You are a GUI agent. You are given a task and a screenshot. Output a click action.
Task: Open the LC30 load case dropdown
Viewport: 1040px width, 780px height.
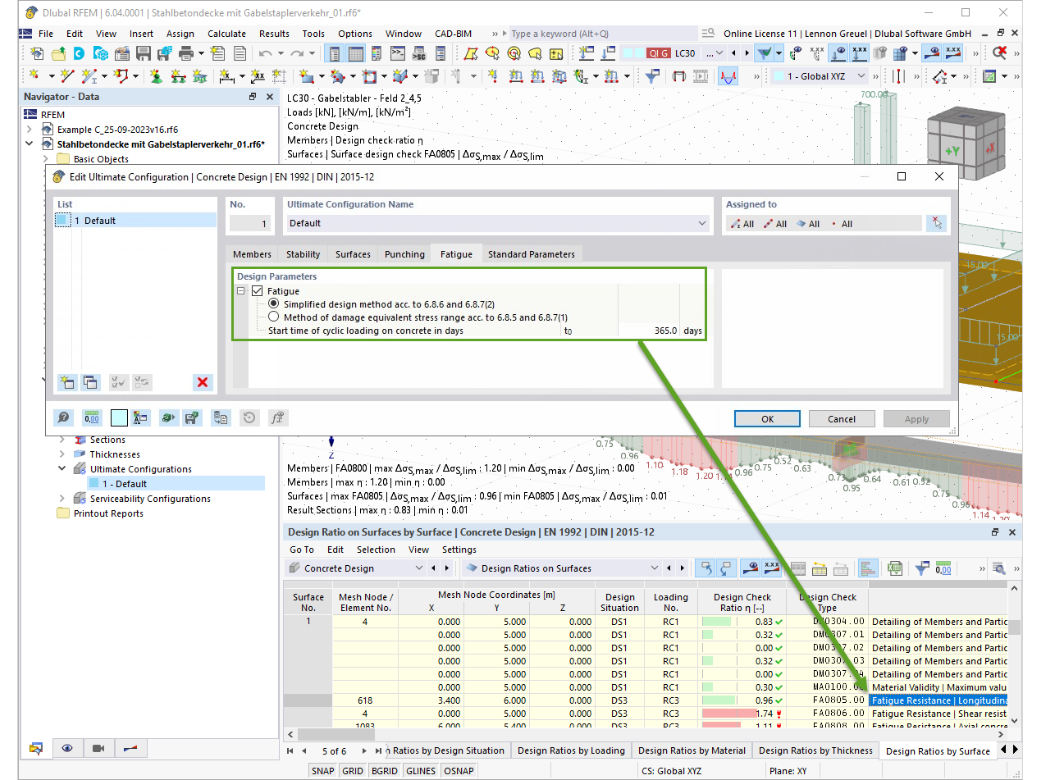(719, 53)
